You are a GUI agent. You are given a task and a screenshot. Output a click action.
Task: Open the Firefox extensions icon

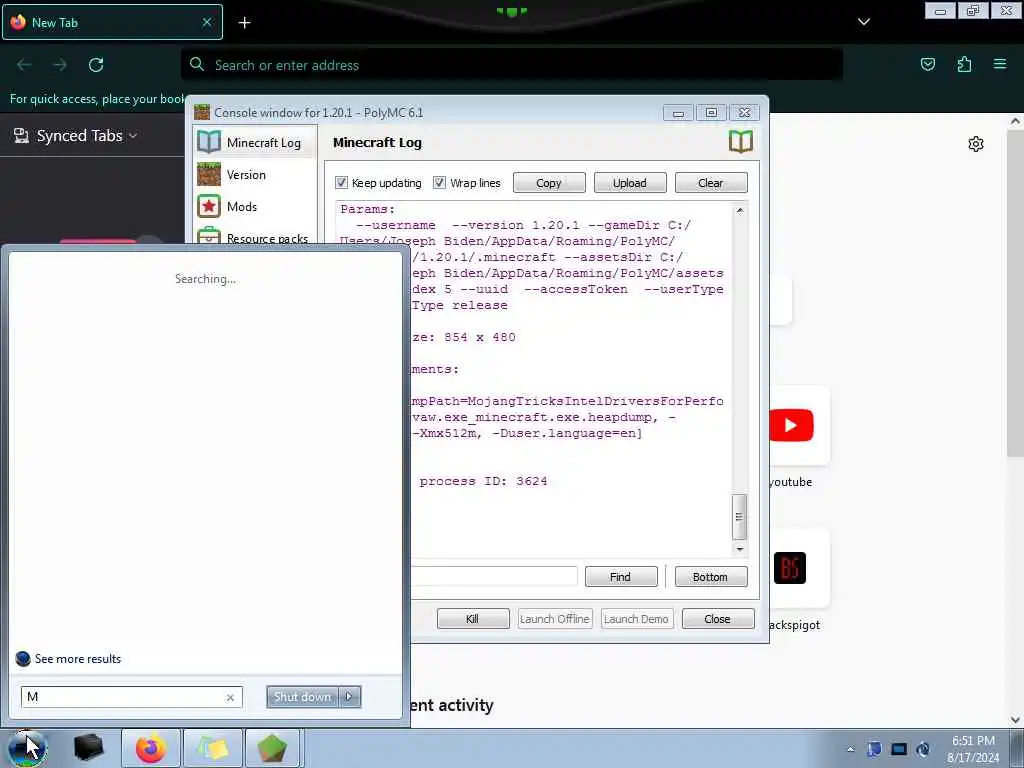click(x=964, y=64)
